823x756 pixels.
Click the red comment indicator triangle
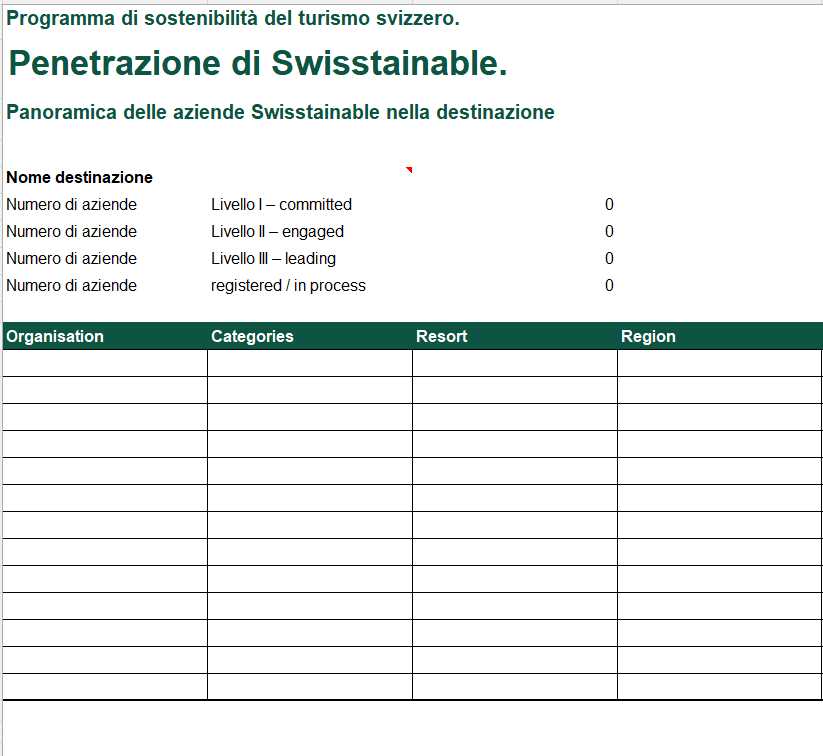point(409,170)
